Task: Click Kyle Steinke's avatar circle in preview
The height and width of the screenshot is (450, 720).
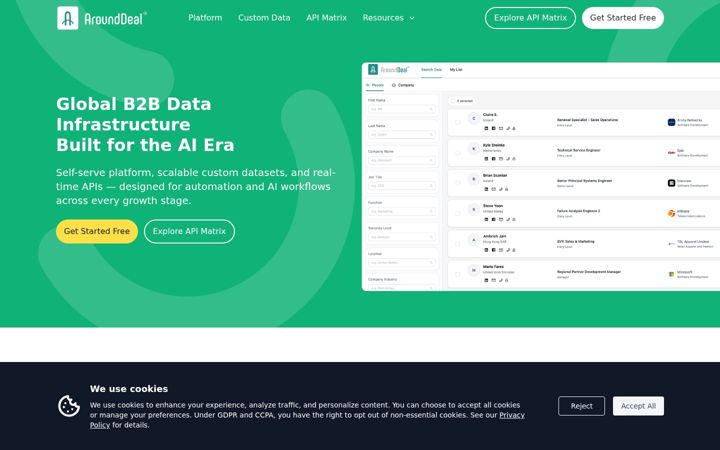Action: tap(474, 149)
